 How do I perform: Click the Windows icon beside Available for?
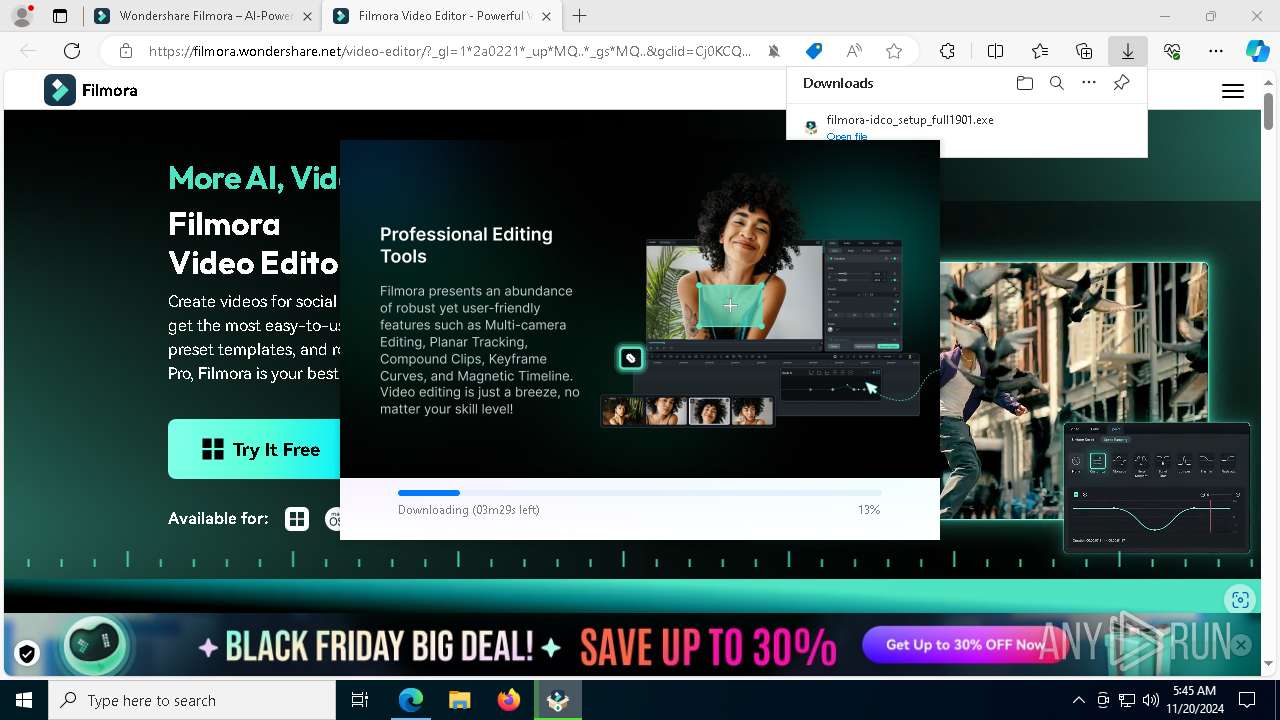tap(297, 519)
